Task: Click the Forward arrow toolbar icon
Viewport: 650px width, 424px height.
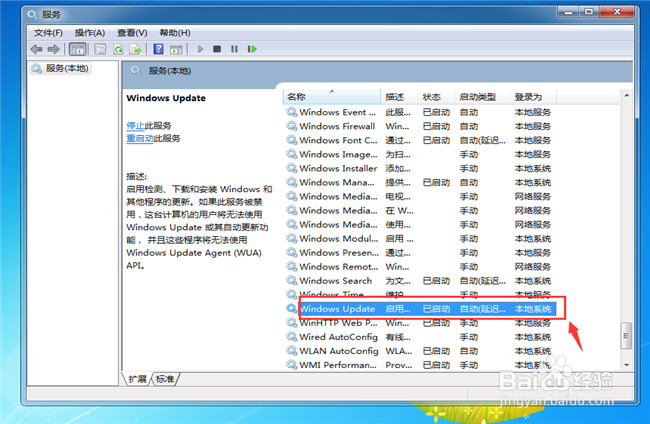Action: point(53,49)
